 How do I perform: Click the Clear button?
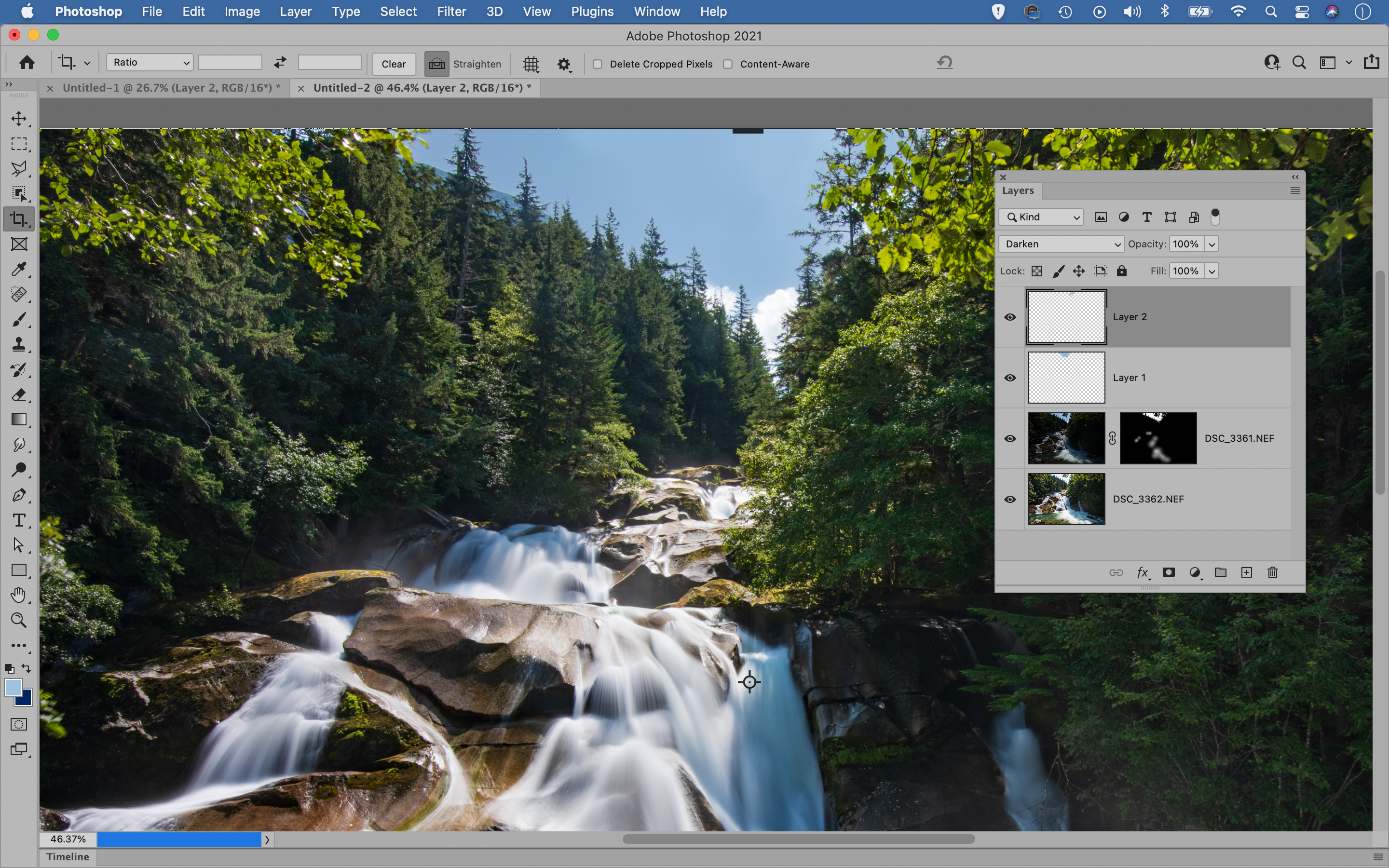pyautogui.click(x=394, y=64)
